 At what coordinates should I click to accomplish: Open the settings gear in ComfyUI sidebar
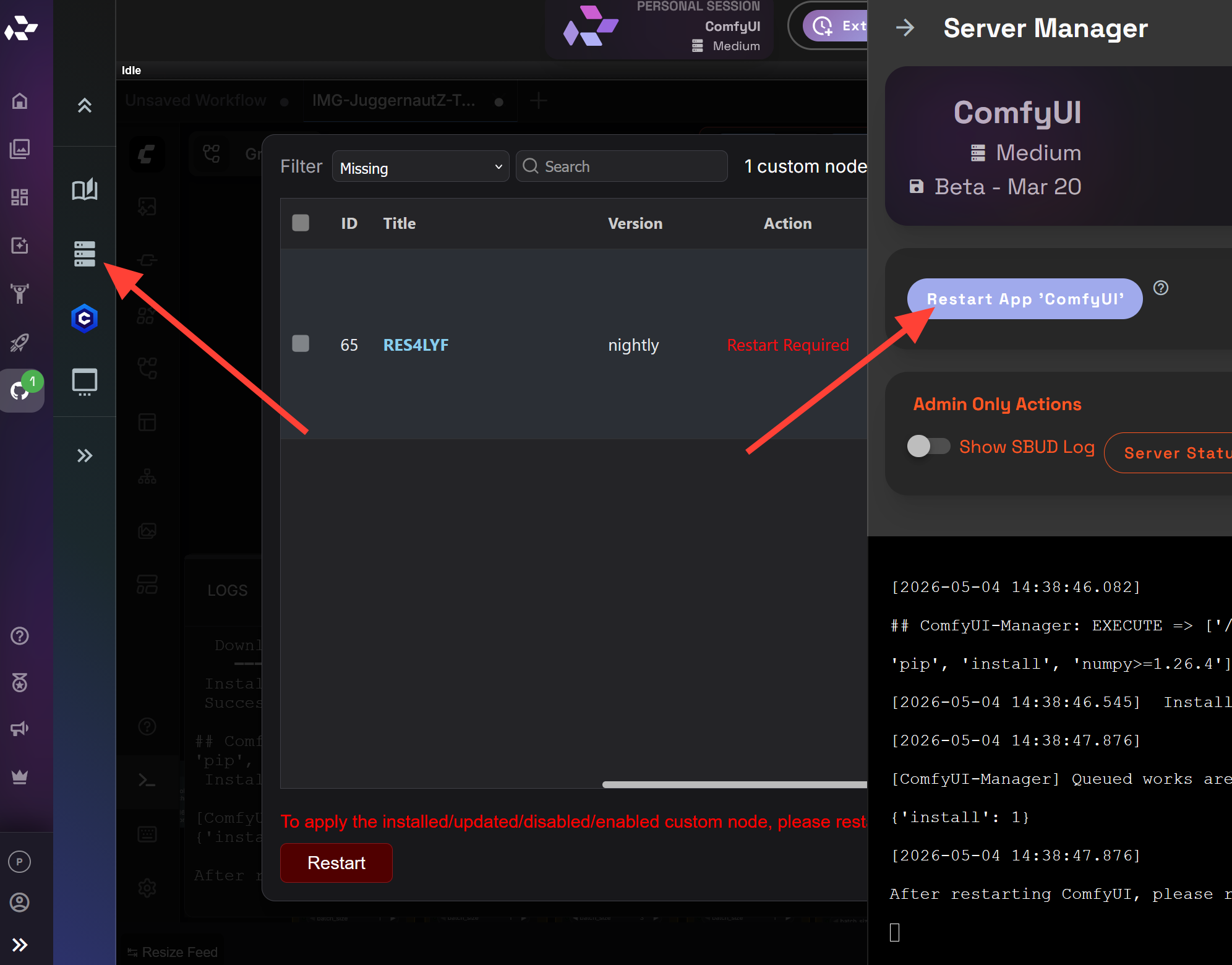[147, 888]
